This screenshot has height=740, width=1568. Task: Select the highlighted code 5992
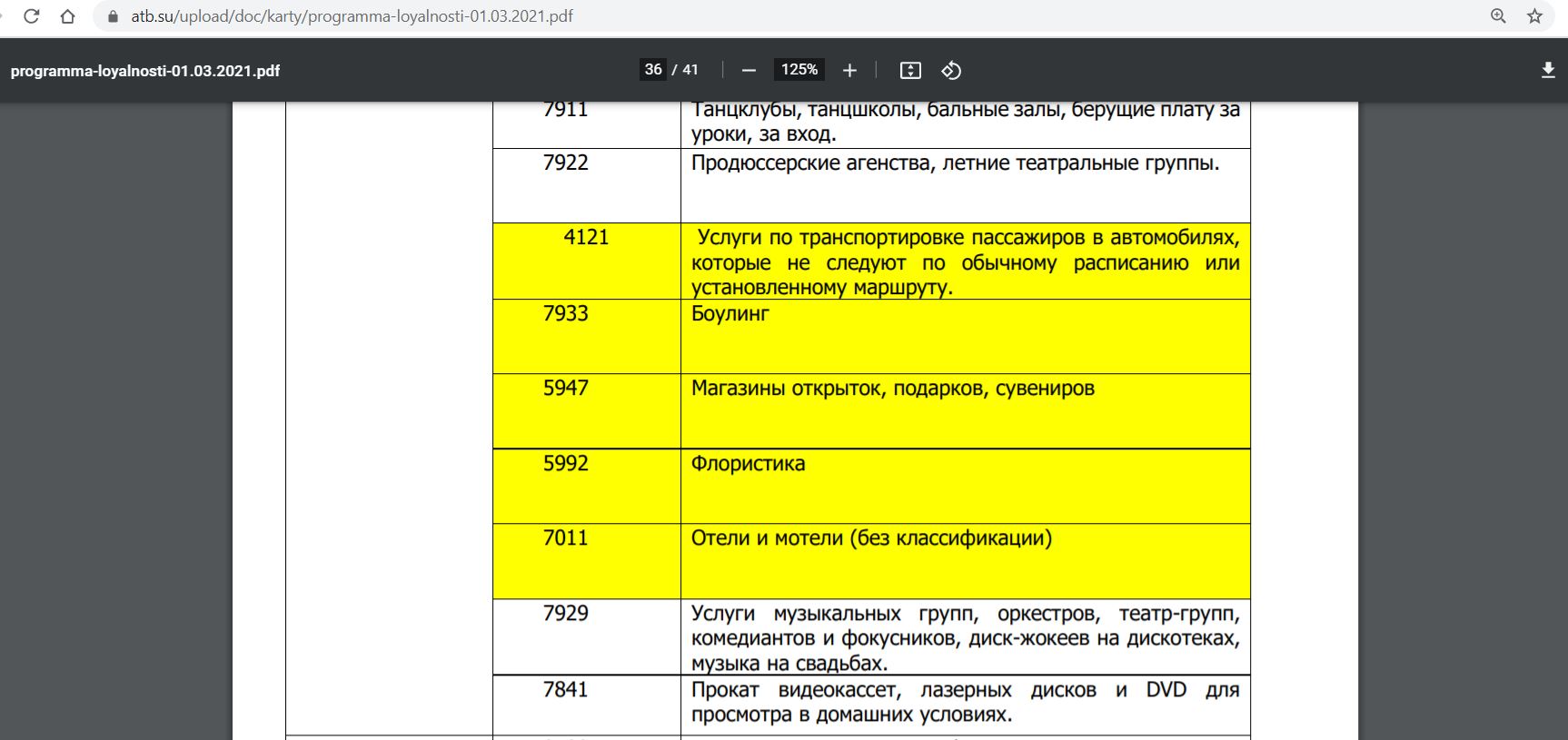coord(566,463)
